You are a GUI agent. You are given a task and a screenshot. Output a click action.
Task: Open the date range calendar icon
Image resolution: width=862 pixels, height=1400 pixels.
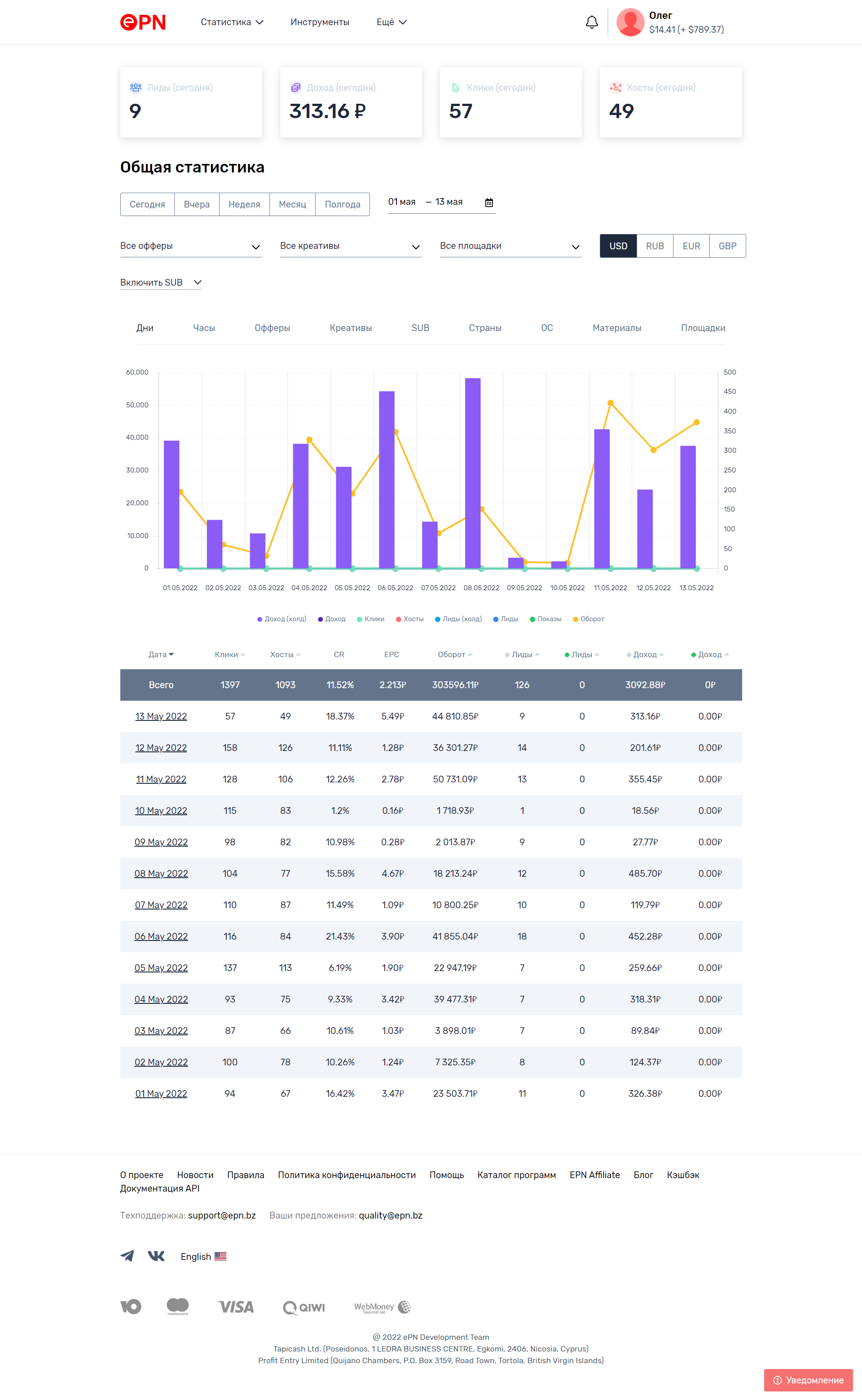(488, 203)
